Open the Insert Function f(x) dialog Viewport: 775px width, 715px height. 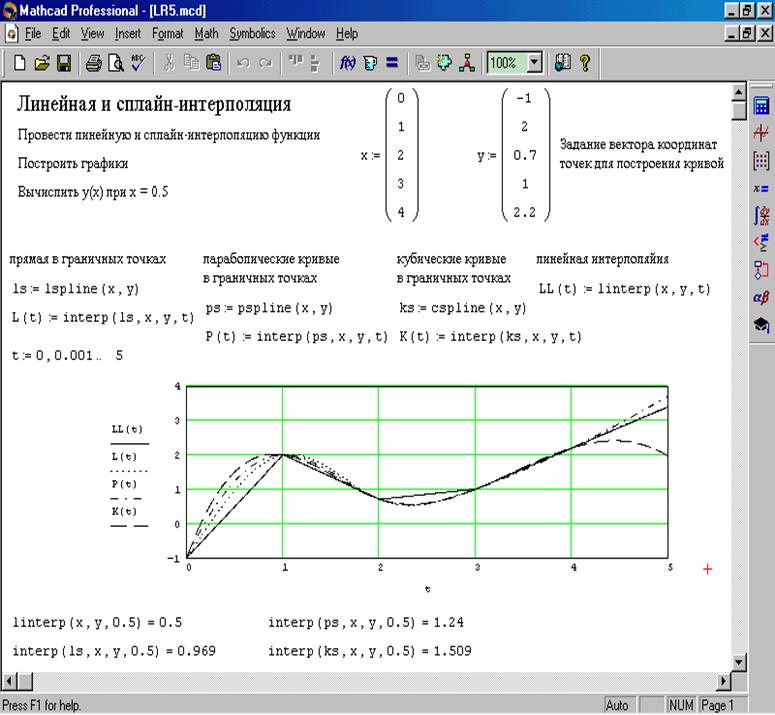click(348, 63)
